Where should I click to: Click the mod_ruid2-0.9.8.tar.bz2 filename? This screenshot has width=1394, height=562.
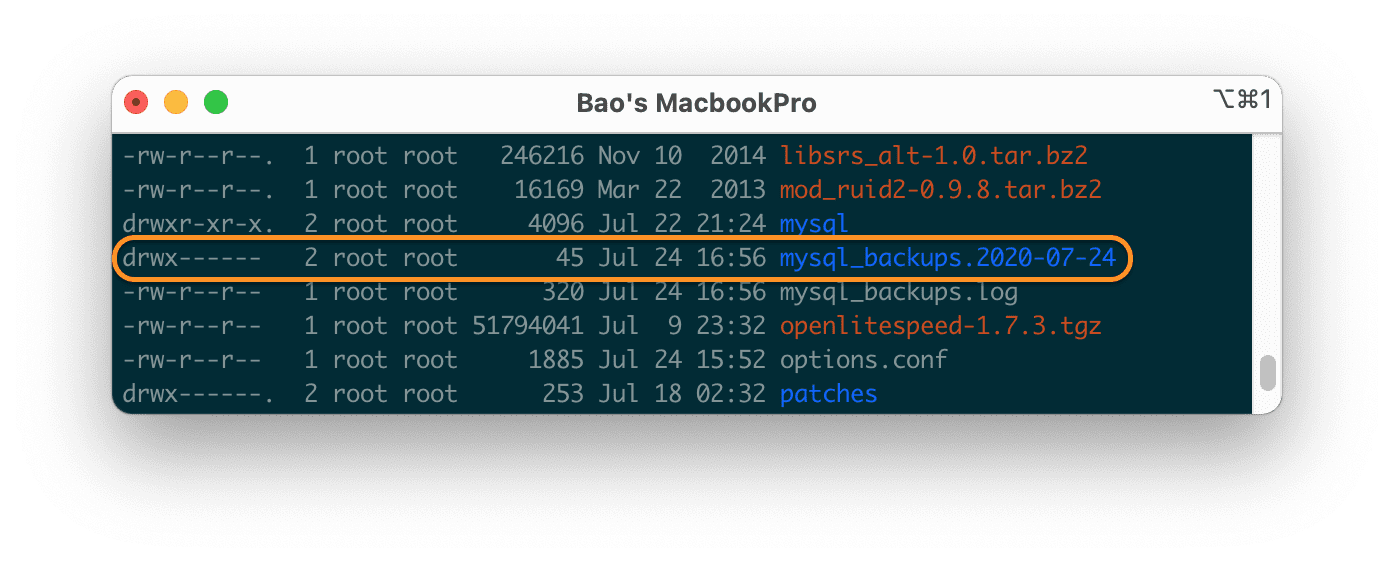pos(941,190)
